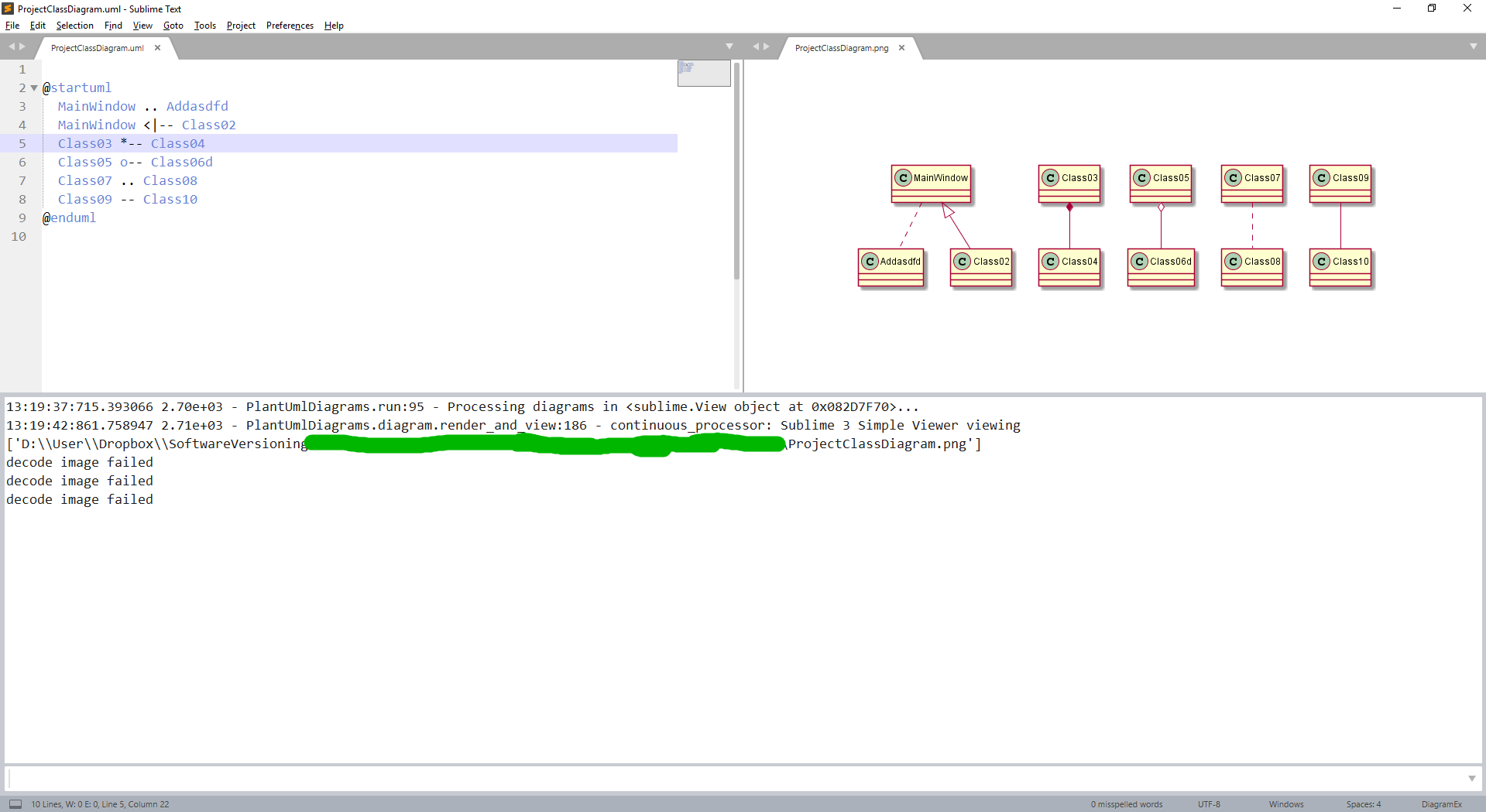Click the forward navigation arrow in left tab bar
This screenshot has height=812, width=1486.
(x=24, y=46)
